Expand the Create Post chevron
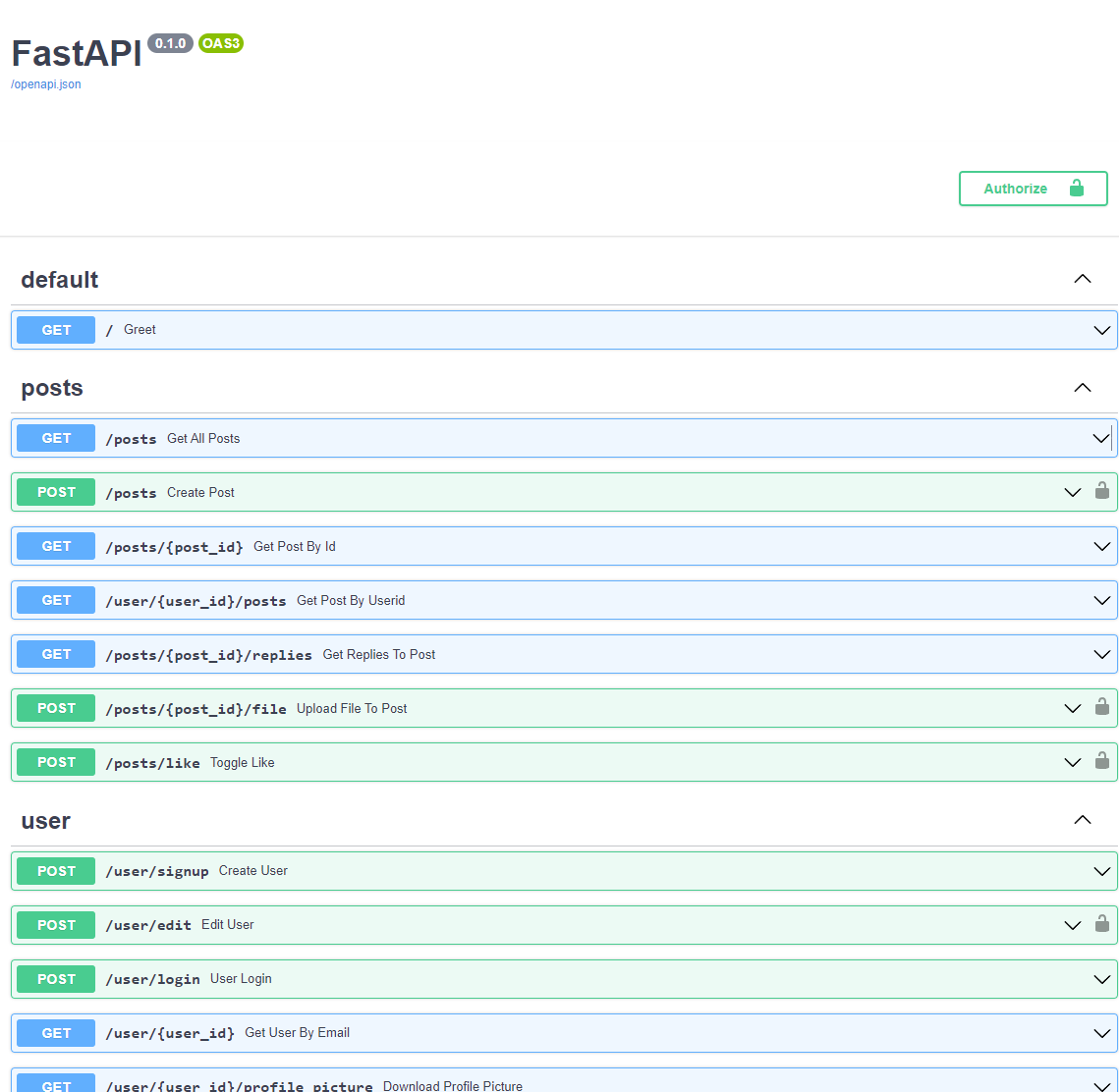 [x=1073, y=492]
